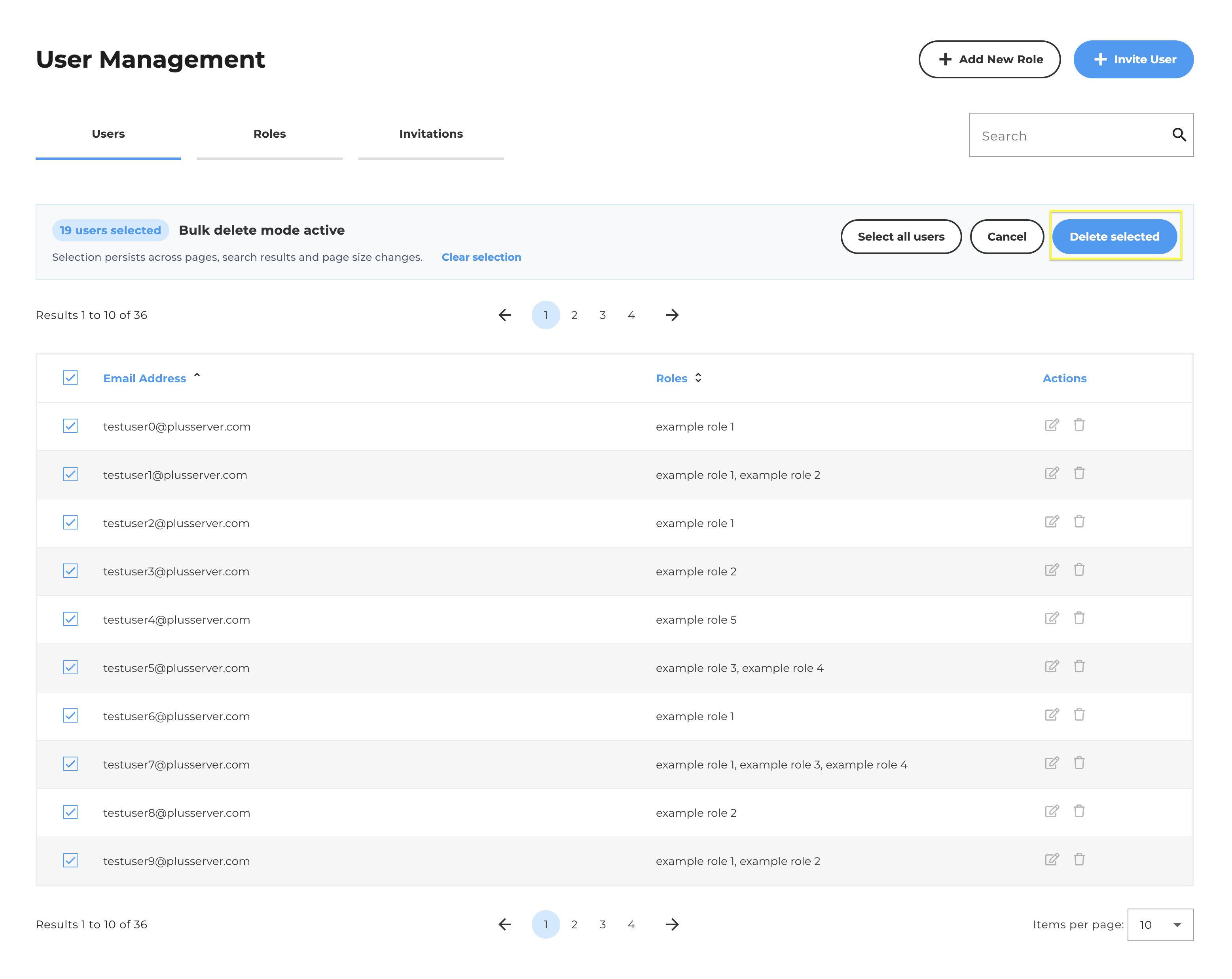Edit user testuser1@plusserver.com
Viewport: 1232px width, 979px height.
tap(1052, 473)
